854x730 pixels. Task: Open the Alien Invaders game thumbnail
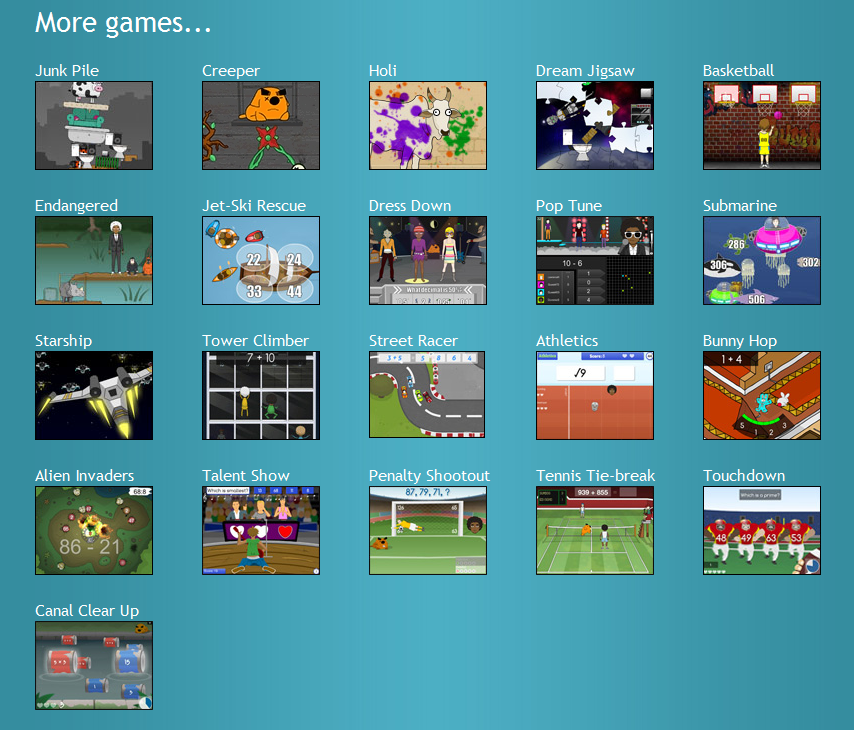pos(94,531)
